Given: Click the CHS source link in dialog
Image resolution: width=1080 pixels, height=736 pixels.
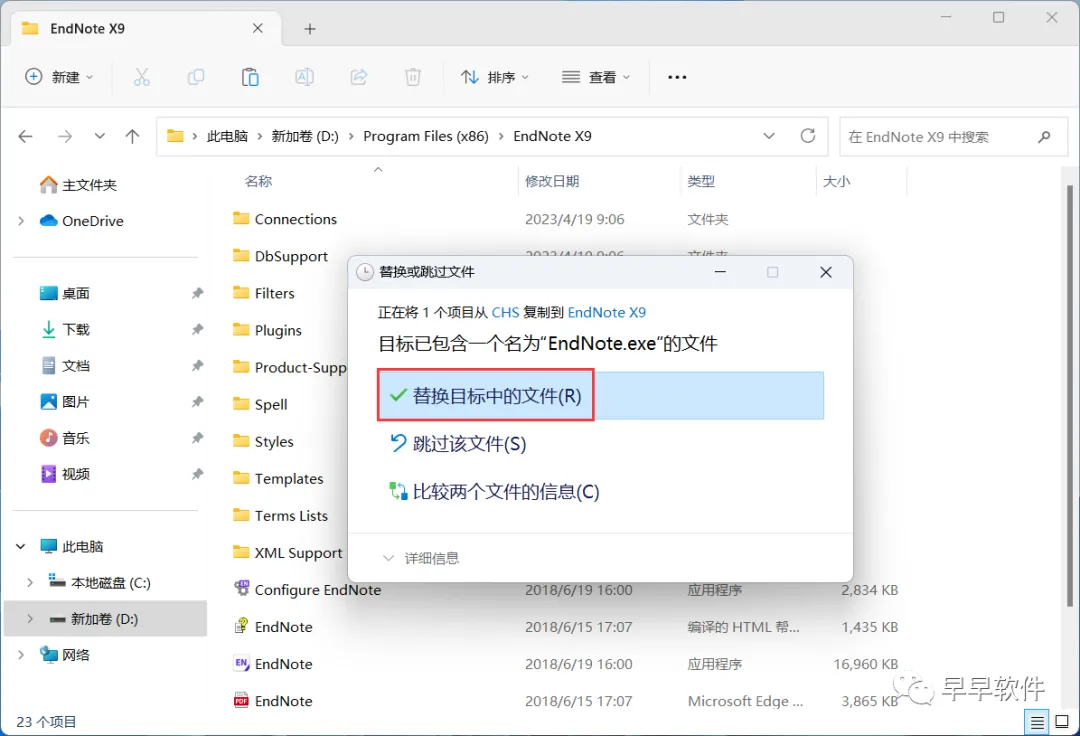Looking at the screenshot, I should [x=506, y=313].
